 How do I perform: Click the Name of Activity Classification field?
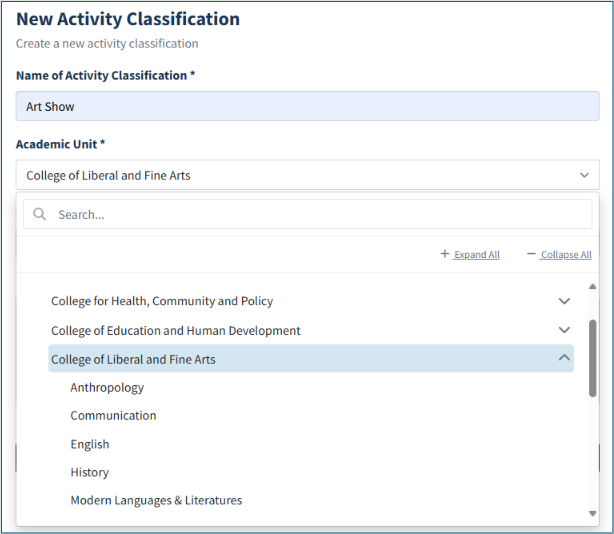click(x=307, y=106)
